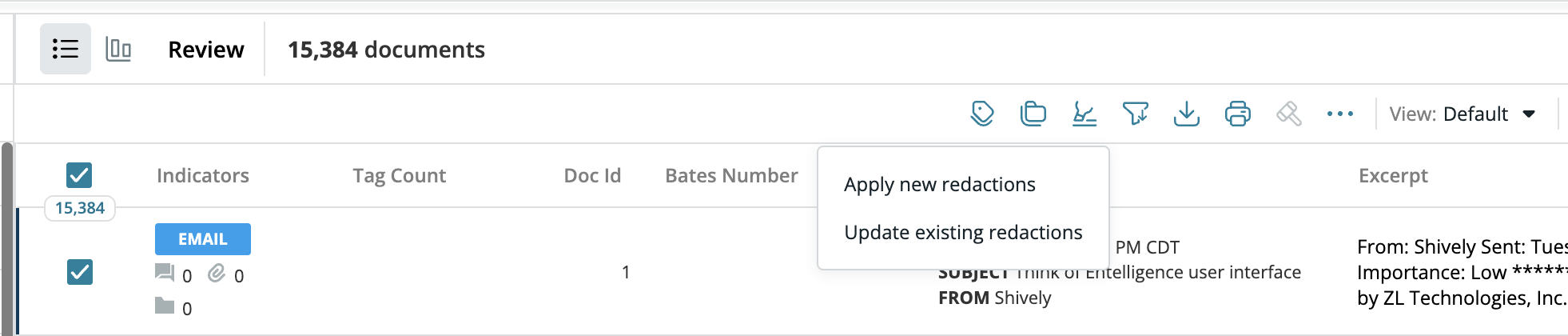The width and height of the screenshot is (1568, 336).
Task: Click the vertical scrollbar on left edge
Action: (x=7, y=239)
